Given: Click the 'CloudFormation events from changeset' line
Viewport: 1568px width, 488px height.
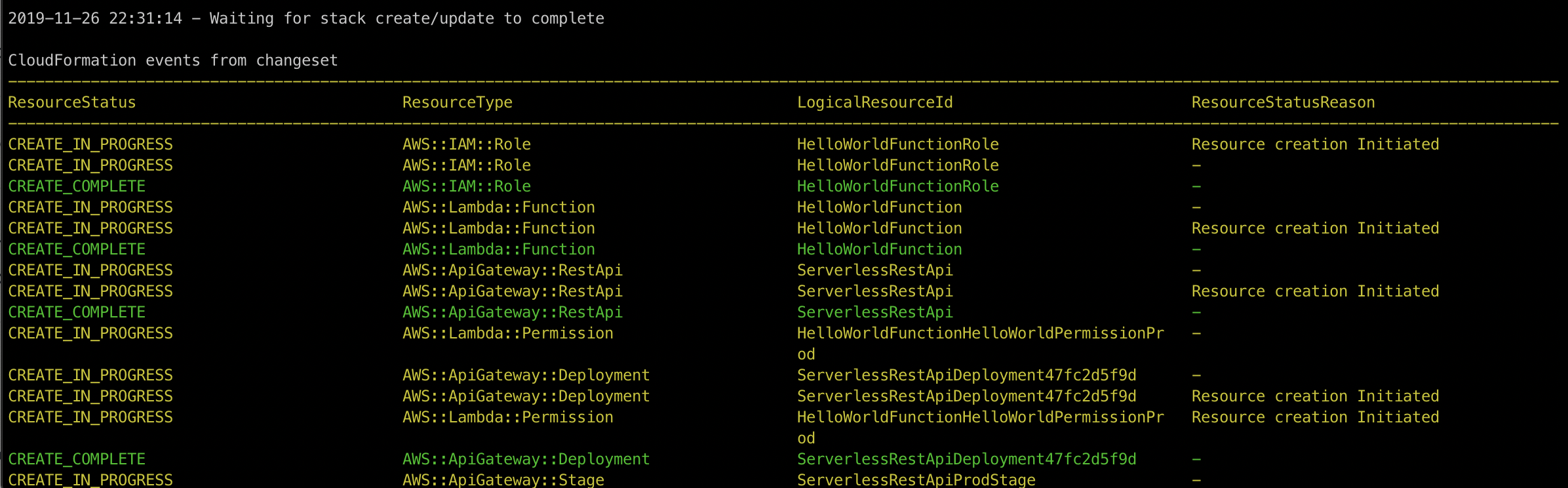Looking at the screenshot, I should pos(173,60).
